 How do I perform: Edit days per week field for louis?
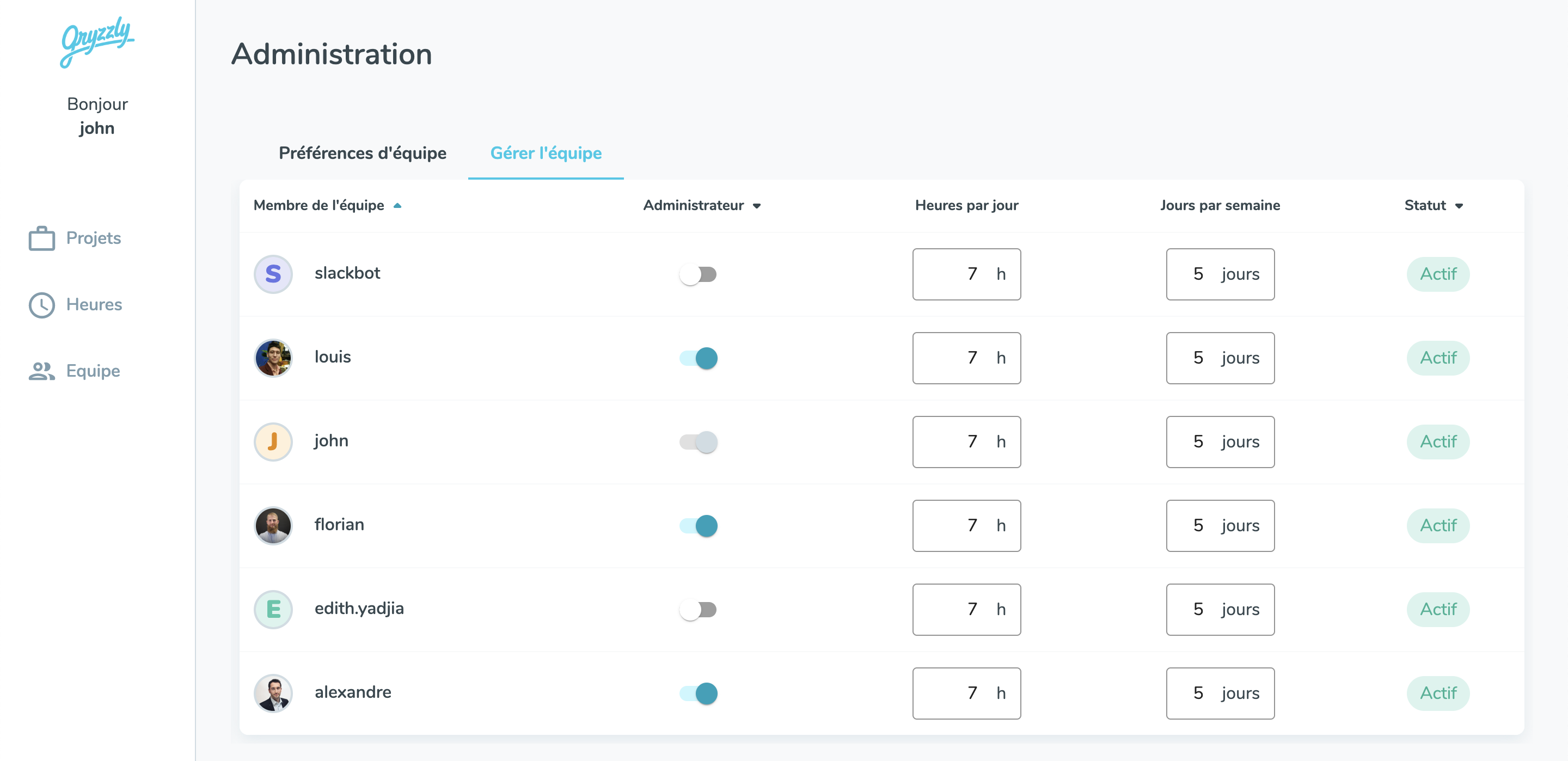1221,358
